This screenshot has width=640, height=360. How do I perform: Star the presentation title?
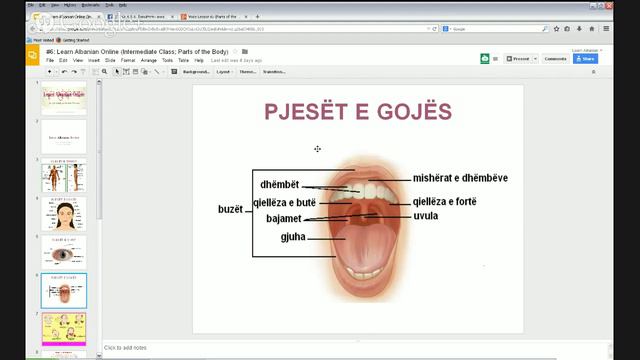point(235,52)
